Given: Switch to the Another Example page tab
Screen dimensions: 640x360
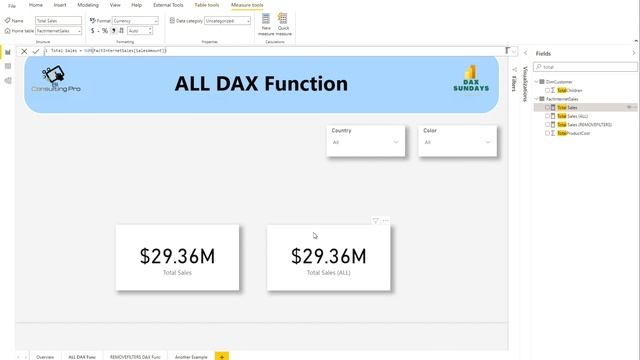Looking at the screenshot, I should click(191, 357).
